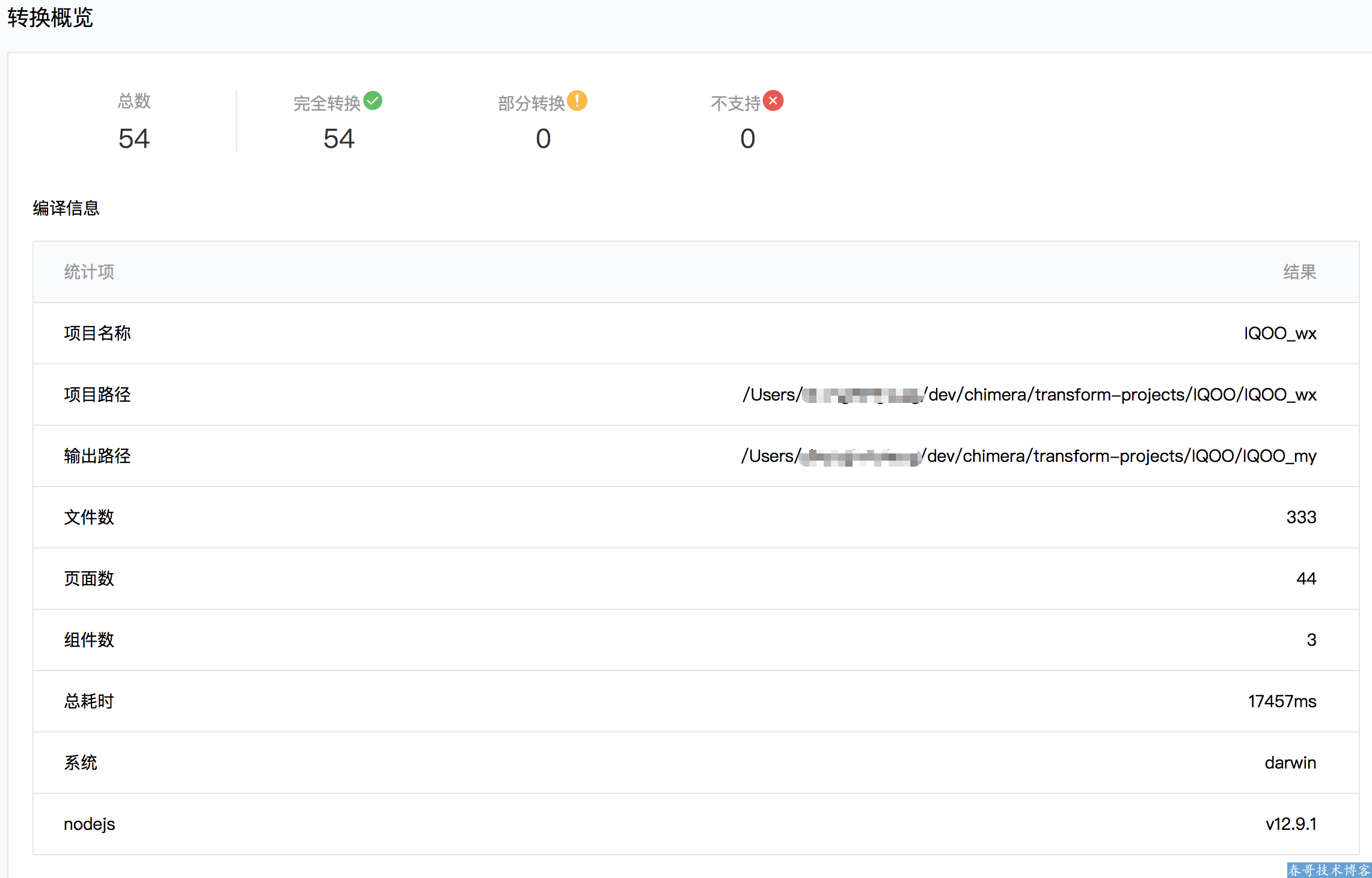The width and height of the screenshot is (1372, 878).
Task: Click the red X icon beside 不支持
Action: [773, 100]
